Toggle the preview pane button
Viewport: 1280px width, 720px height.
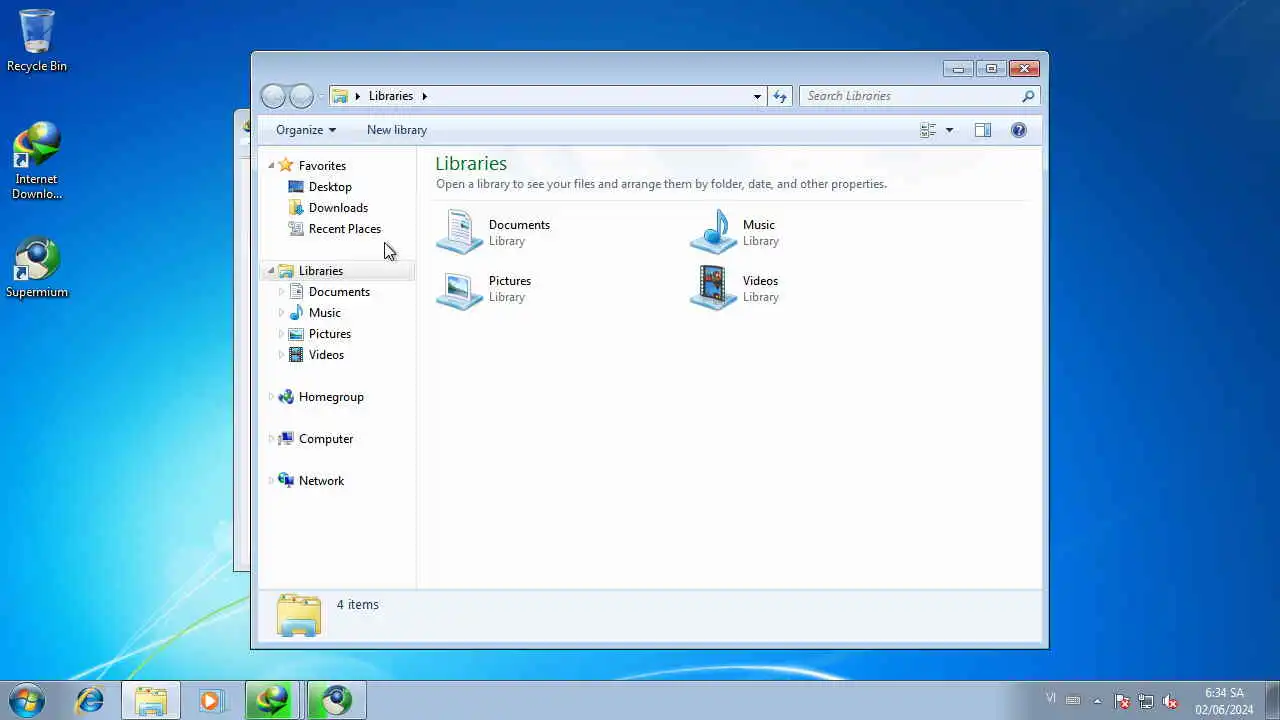click(983, 130)
